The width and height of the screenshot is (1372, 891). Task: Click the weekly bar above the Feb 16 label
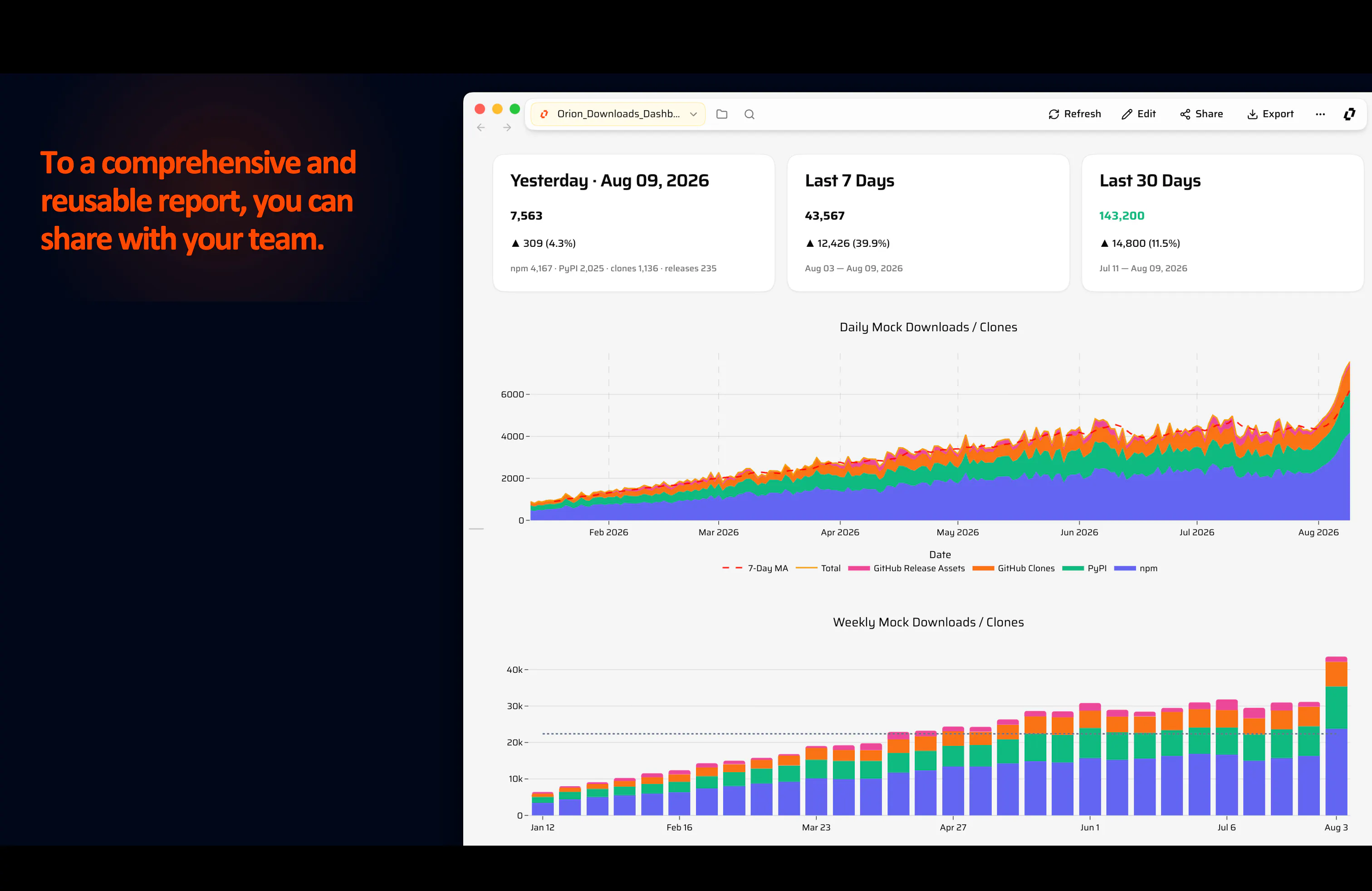click(680, 793)
